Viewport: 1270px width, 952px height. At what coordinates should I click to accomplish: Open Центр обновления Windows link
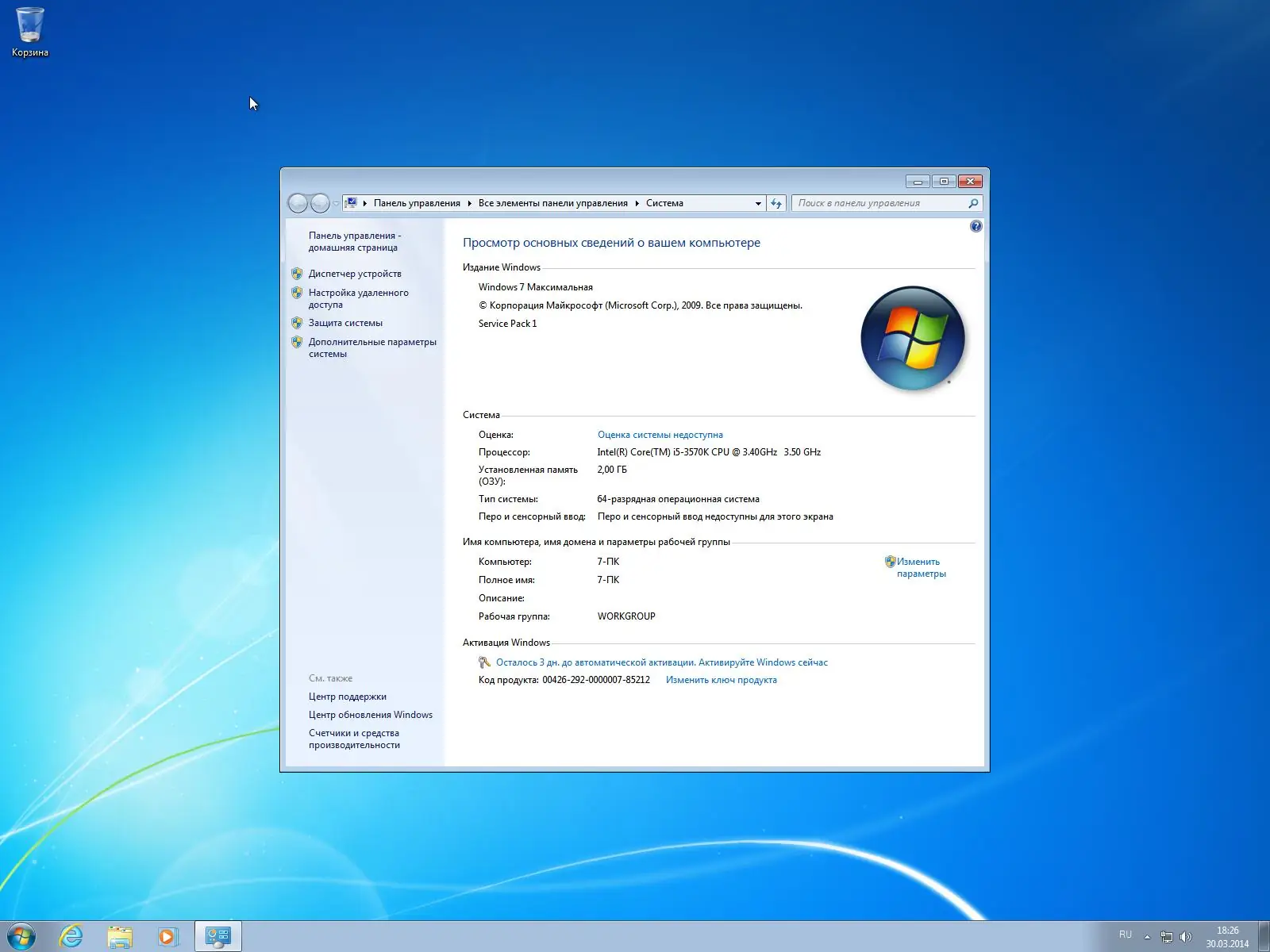coord(370,714)
